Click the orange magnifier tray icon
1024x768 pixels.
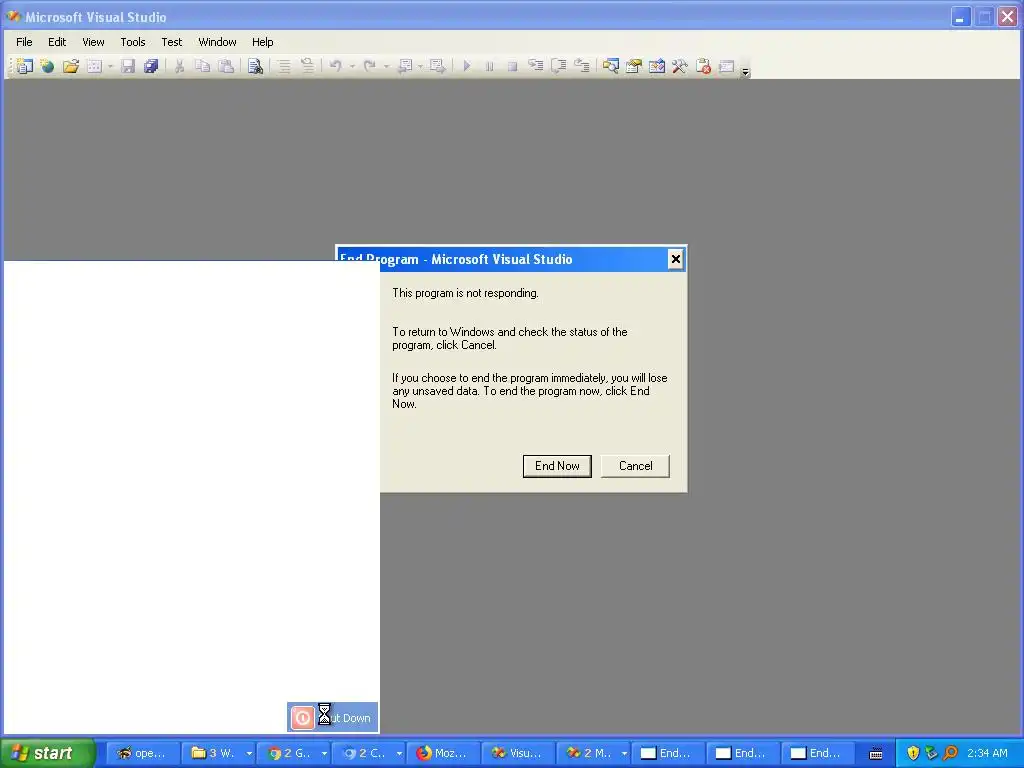[950, 753]
